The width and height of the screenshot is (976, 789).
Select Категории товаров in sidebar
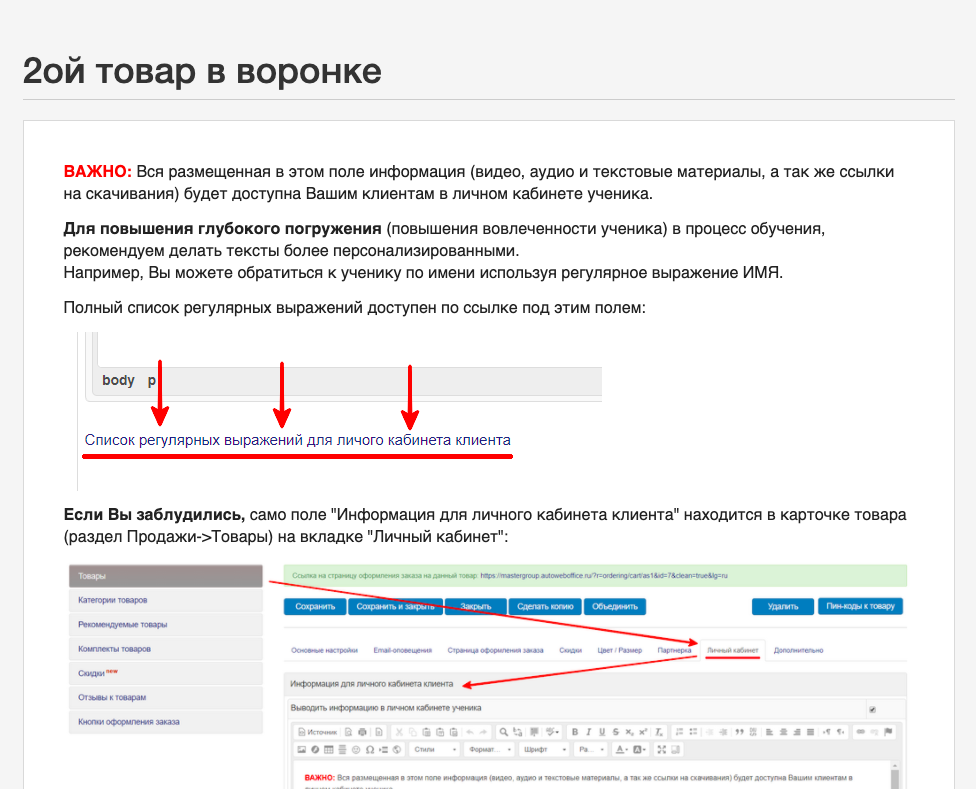[x=113, y=600]
